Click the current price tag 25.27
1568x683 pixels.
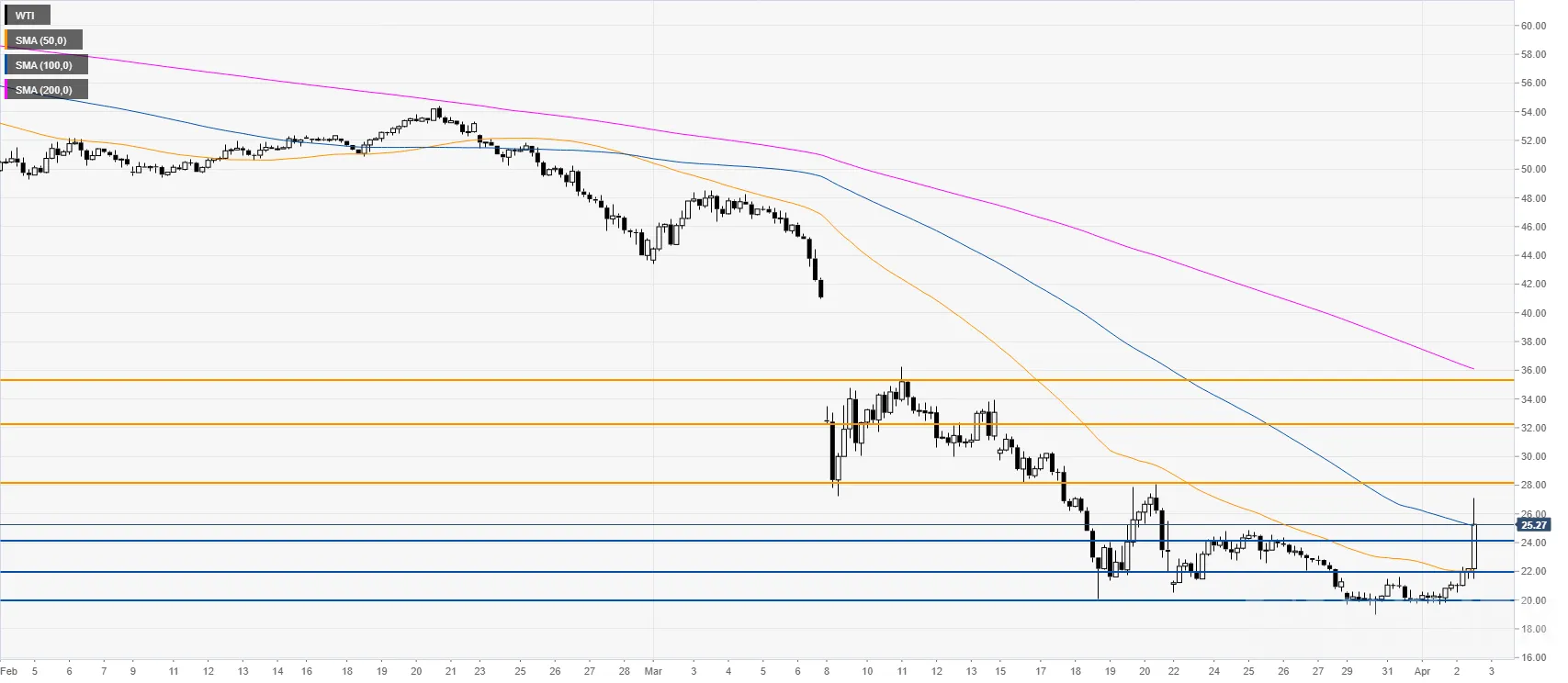tap(1533, 525)
